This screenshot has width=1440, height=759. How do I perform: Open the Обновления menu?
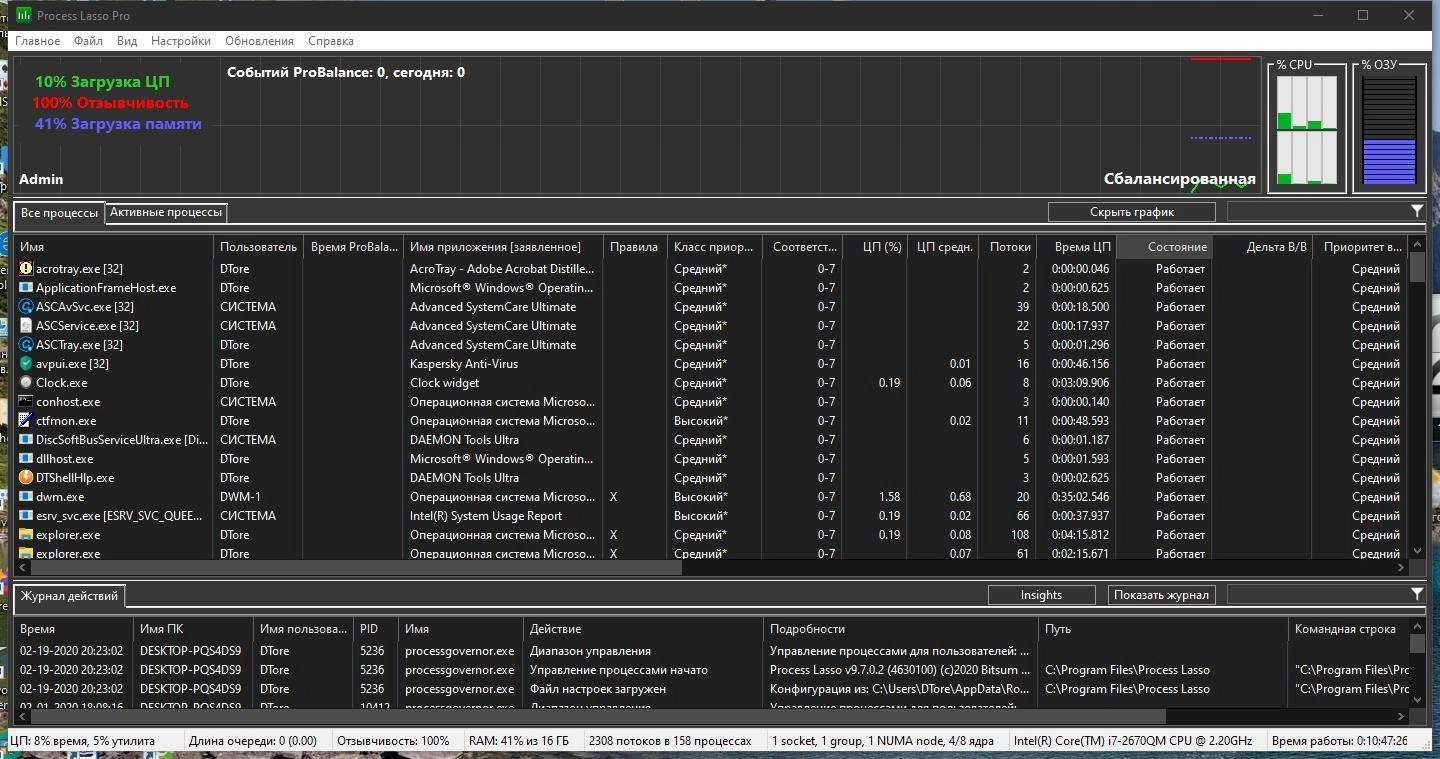(259, 41)
